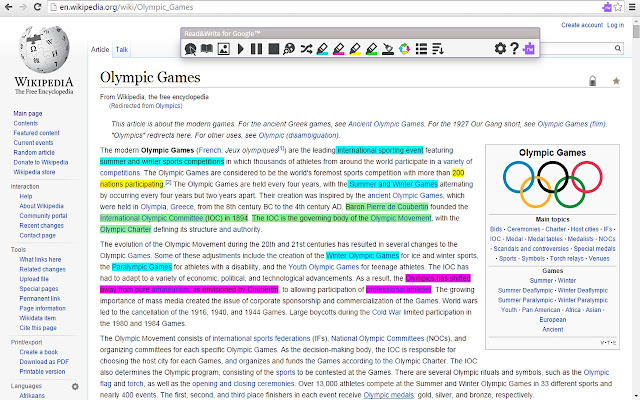Open the Youth Olympic Games link
This screenshot has height=400, width=640.
pos(323,267)
